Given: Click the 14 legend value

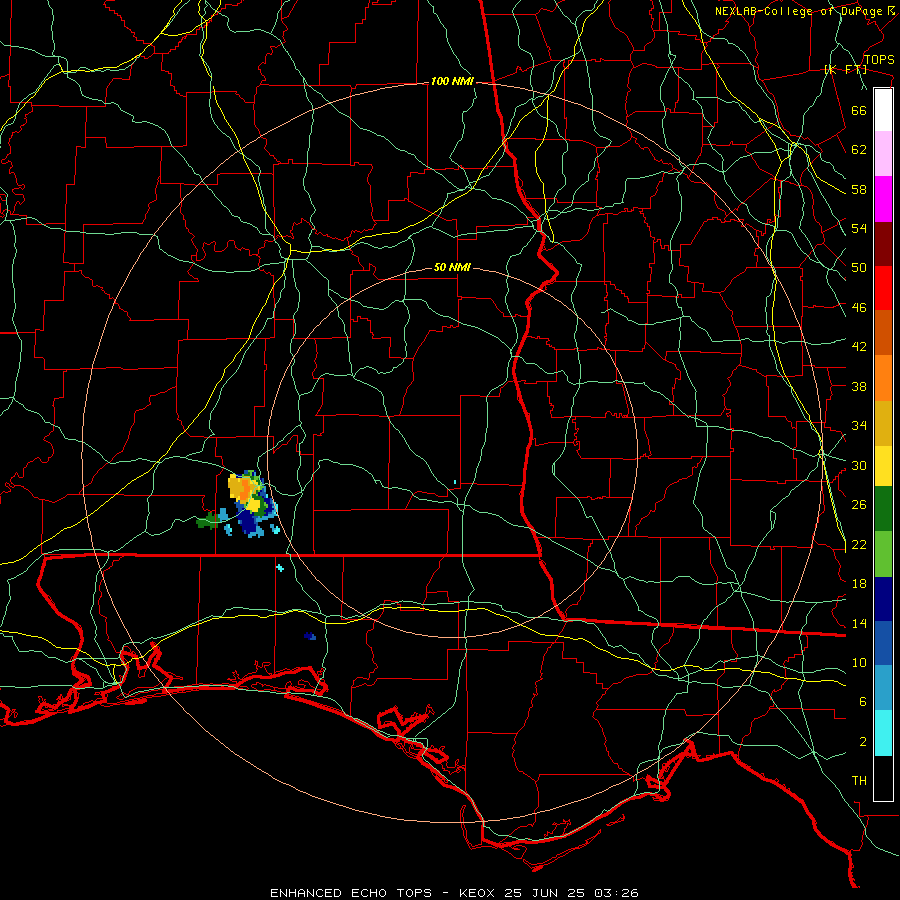Looking at the screenshot, I should coord(859,623).
